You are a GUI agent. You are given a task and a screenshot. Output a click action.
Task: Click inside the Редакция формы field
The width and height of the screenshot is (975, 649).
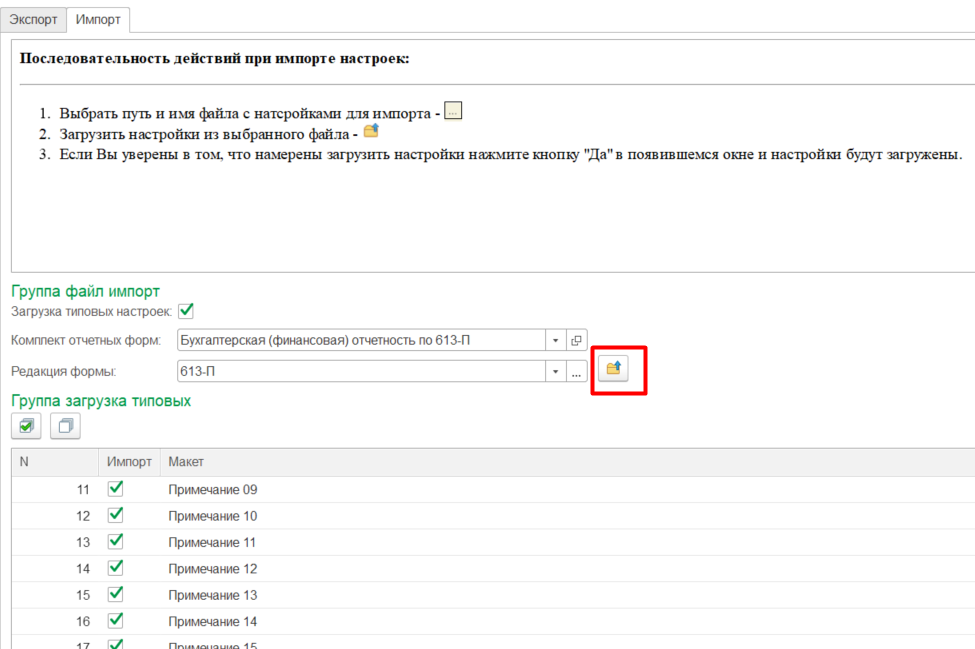point(360,372)
